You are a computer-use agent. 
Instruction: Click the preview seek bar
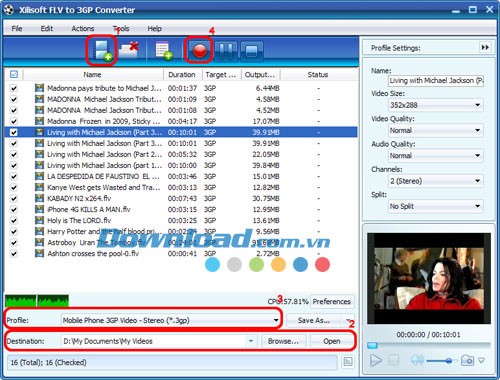[429, 345]
